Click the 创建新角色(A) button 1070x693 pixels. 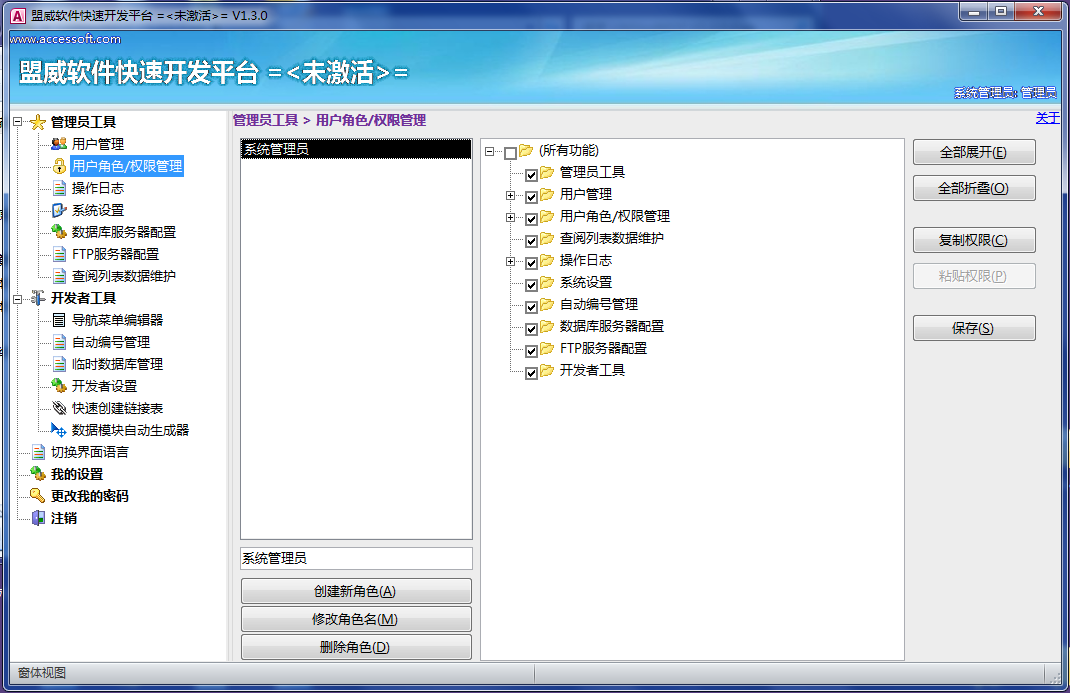[356, 591]
